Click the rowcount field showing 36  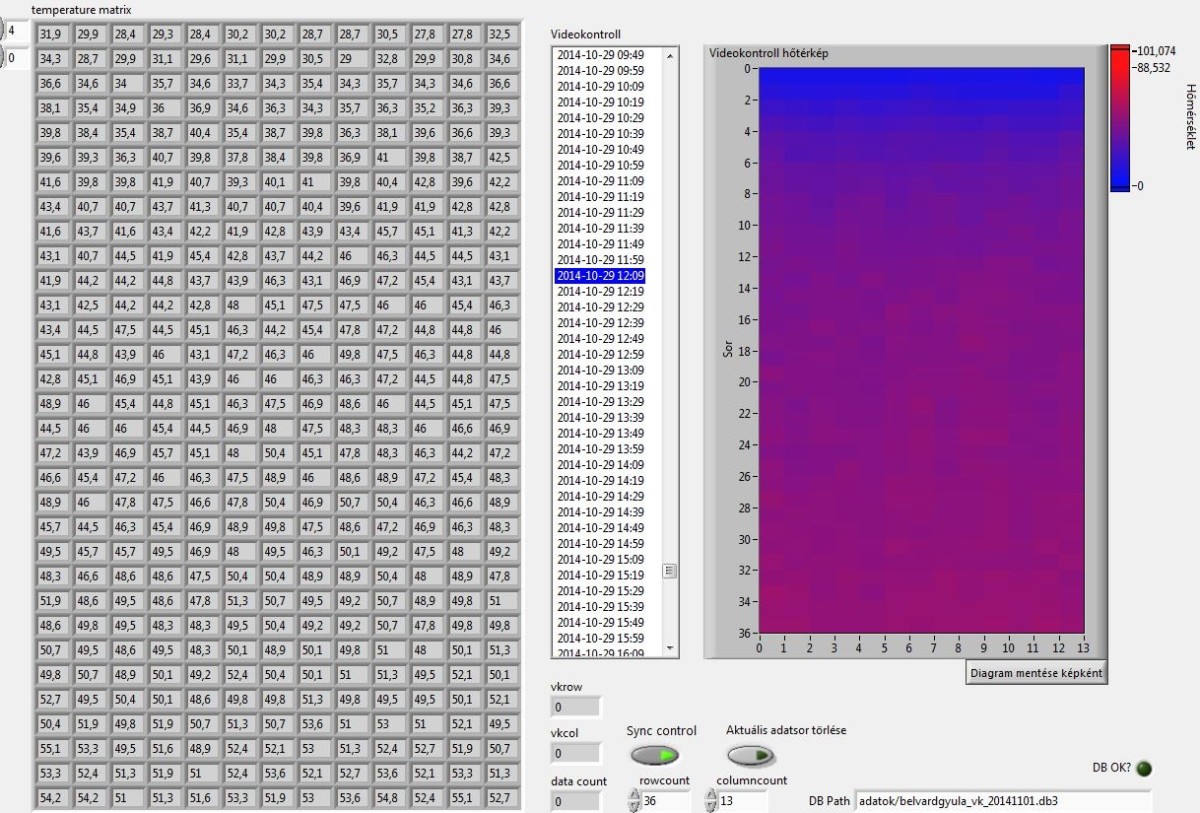tap(665, 801)
